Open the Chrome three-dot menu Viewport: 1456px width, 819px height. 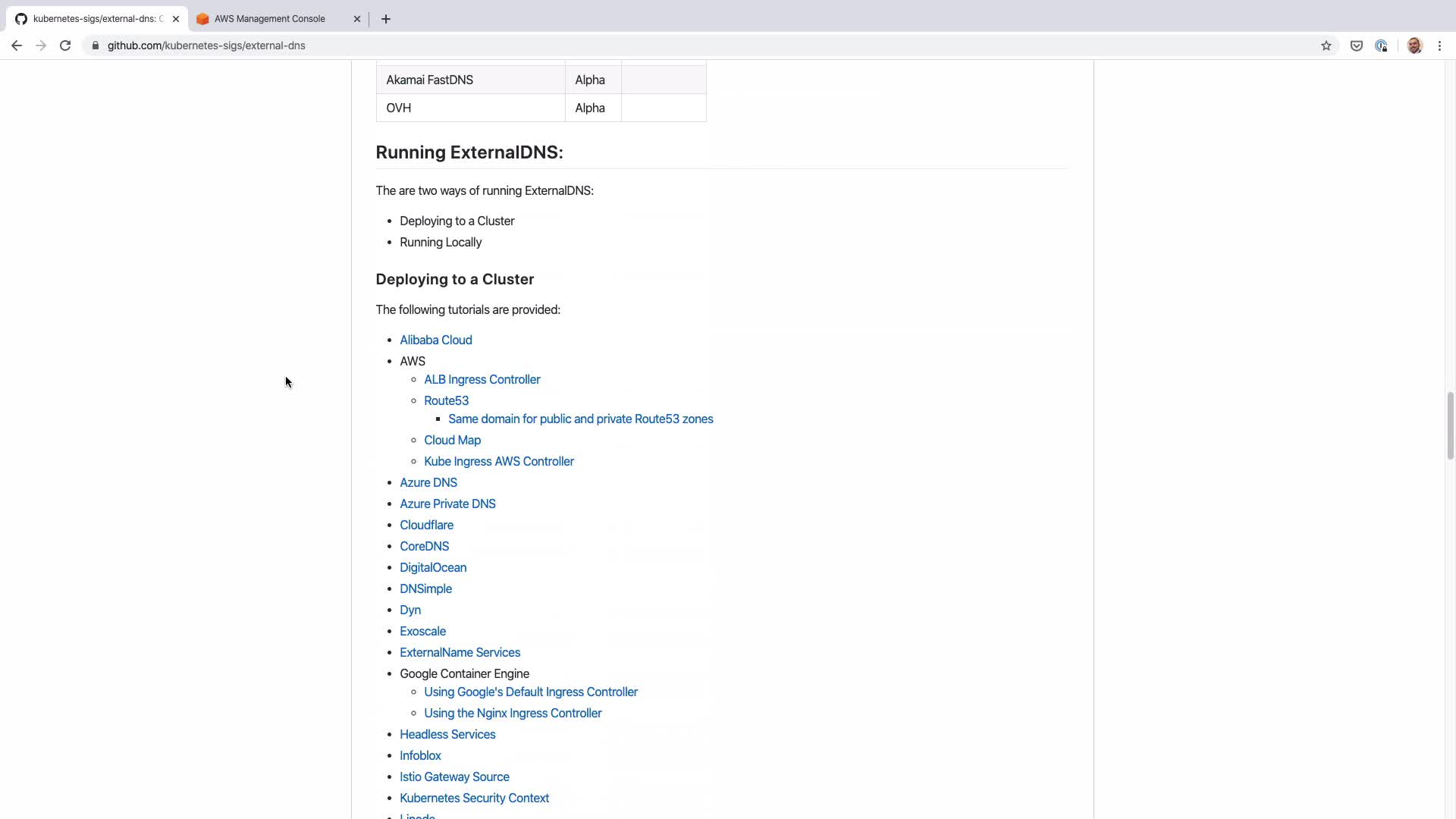coord(1439,45)
